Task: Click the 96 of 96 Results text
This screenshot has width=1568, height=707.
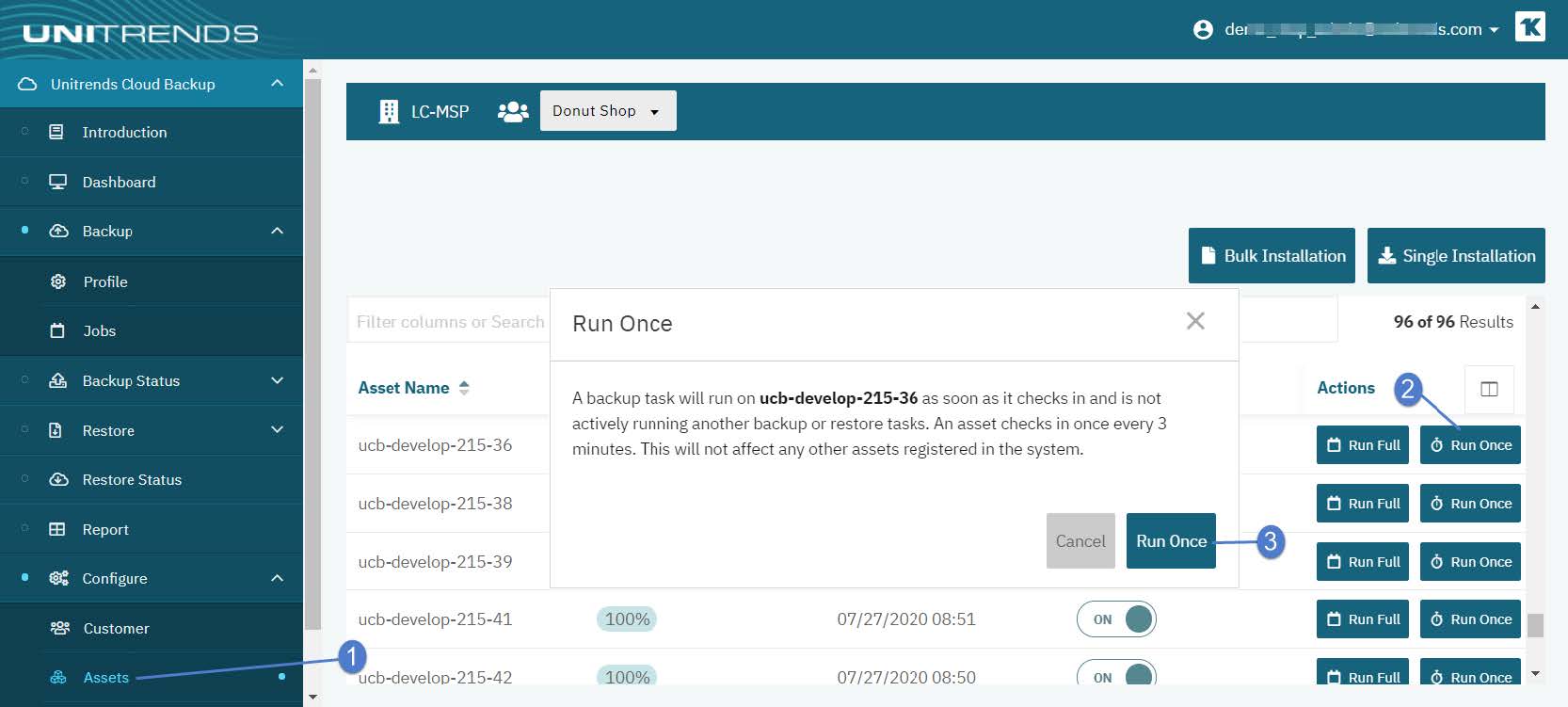Action: tap(1453, 322)
